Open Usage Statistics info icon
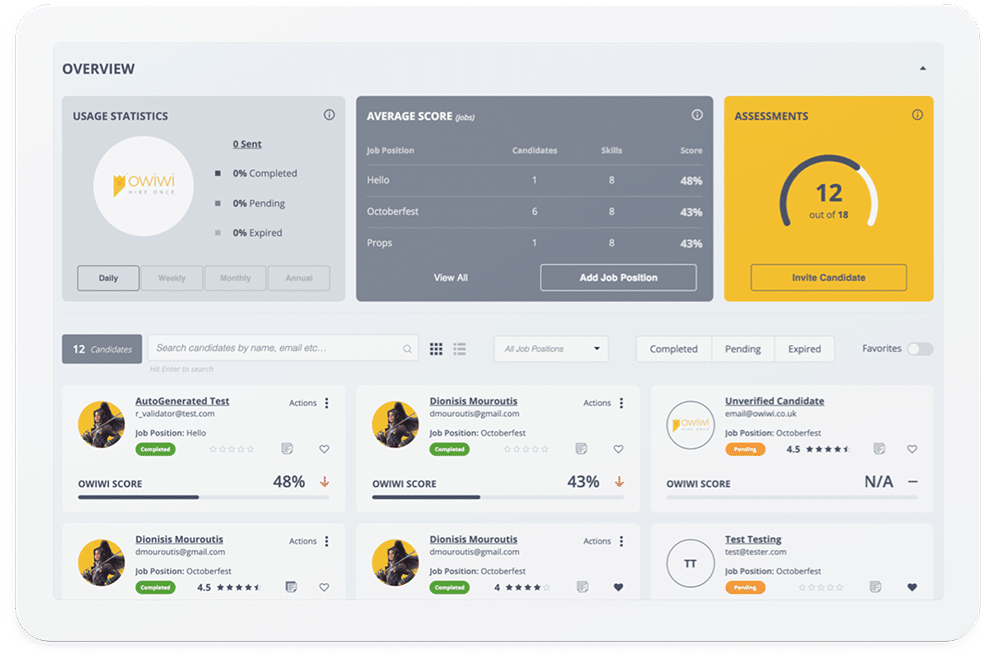 point(329,115)
